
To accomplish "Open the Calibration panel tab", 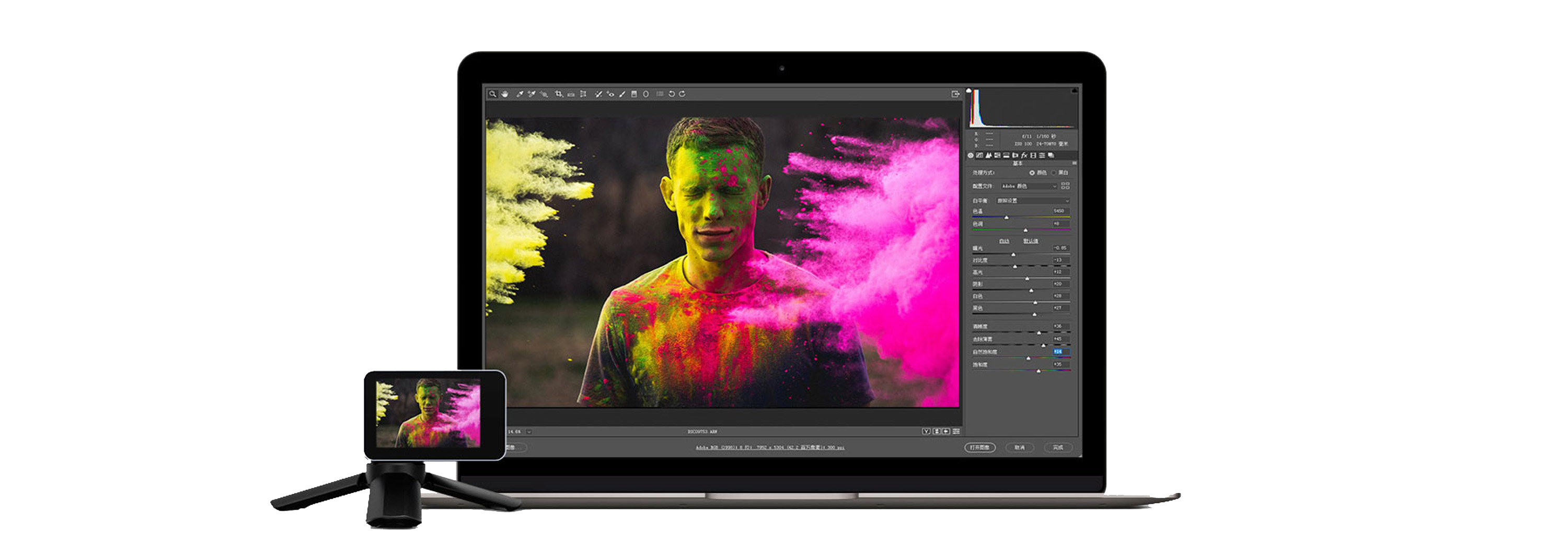I will click(1033, 156).
